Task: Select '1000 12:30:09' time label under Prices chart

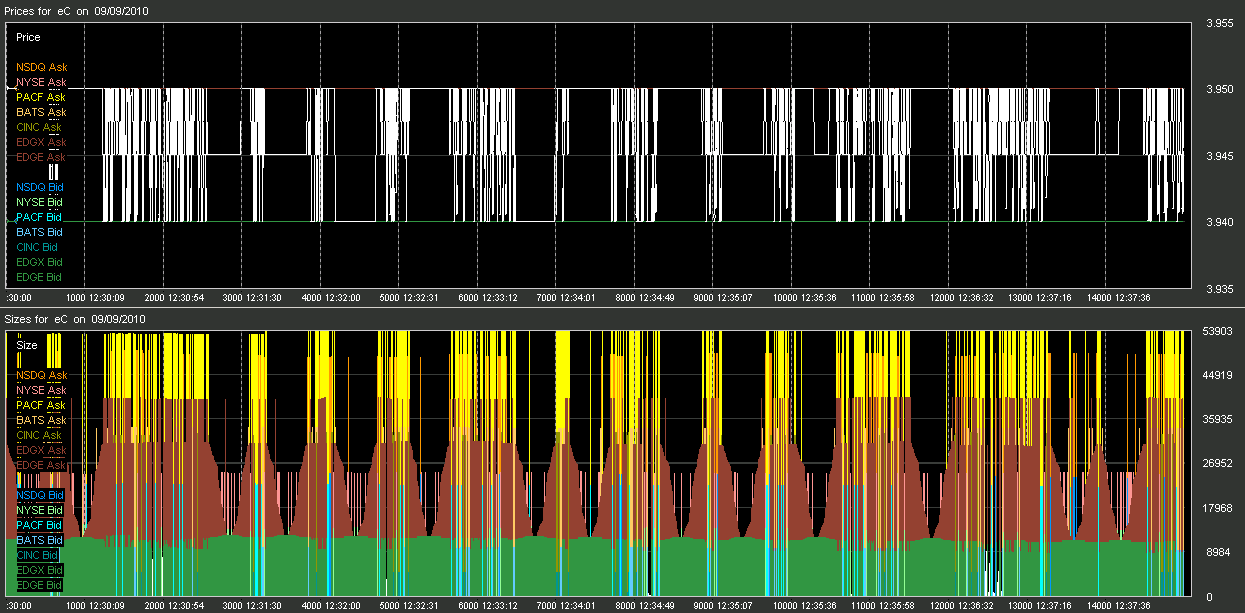Action: (x=95, y=298)
